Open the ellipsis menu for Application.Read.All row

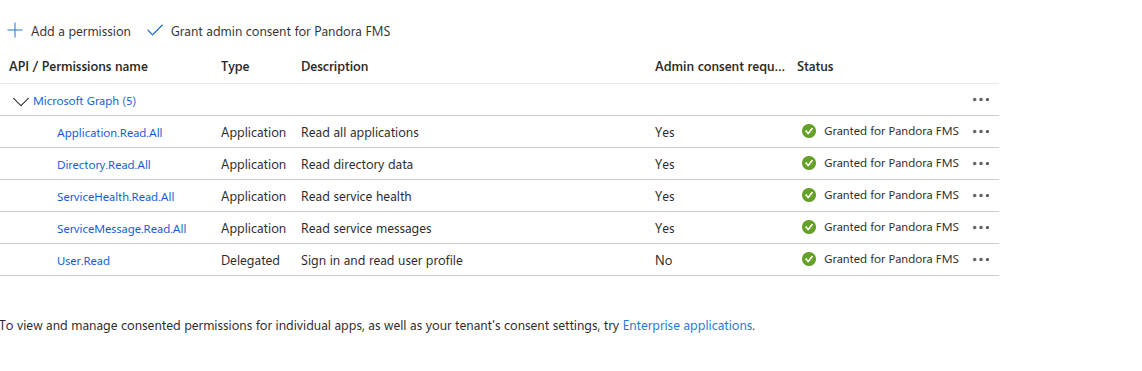click(x=981, y=132)
